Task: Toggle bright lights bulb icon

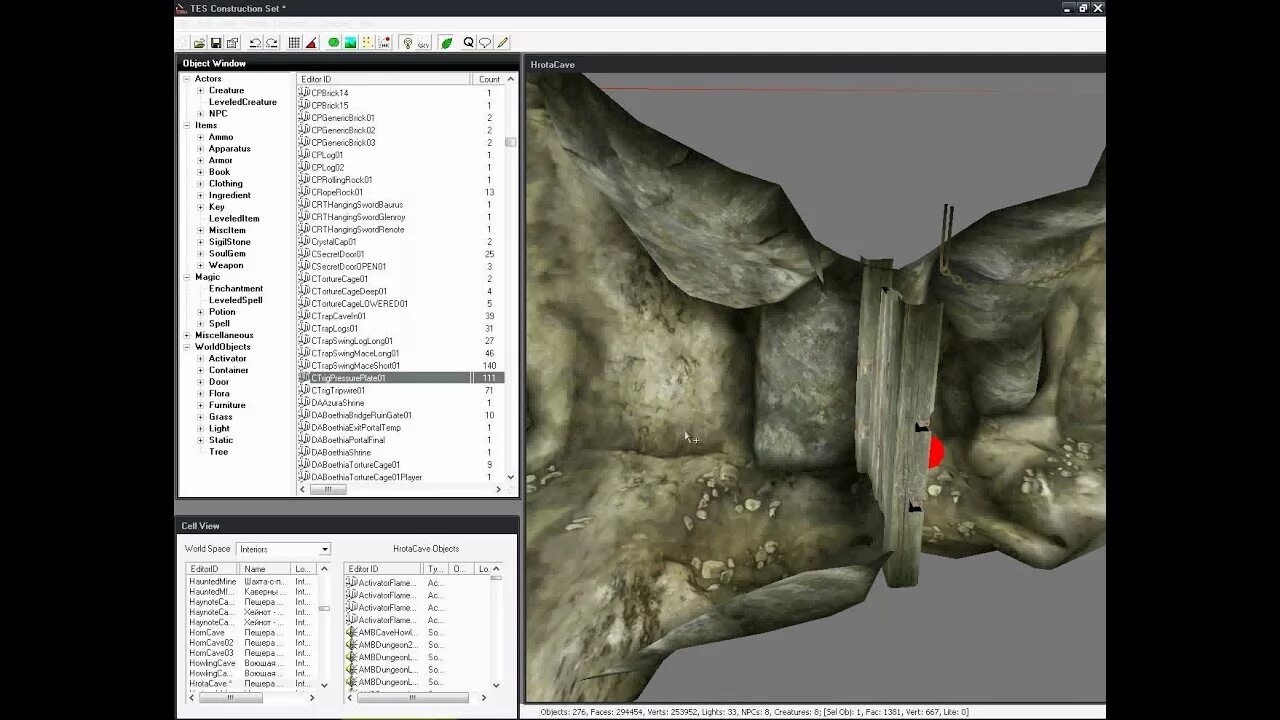Action: tap(407, 43)
